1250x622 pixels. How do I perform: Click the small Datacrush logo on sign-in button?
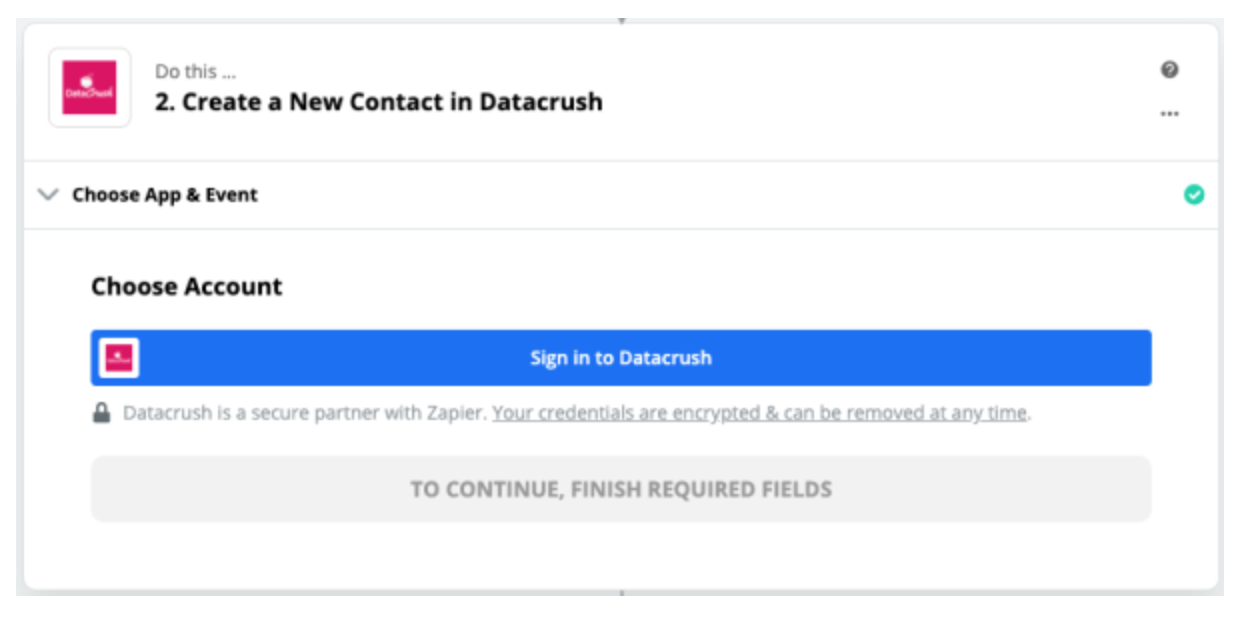coord(120,358)
